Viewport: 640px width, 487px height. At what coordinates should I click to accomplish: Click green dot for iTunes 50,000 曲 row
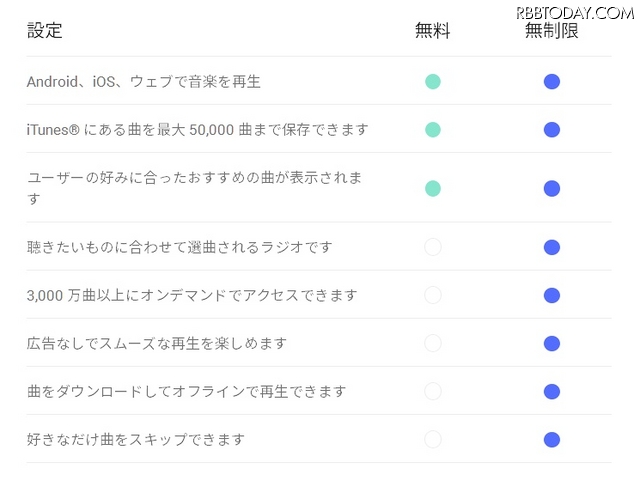[433, 130]
